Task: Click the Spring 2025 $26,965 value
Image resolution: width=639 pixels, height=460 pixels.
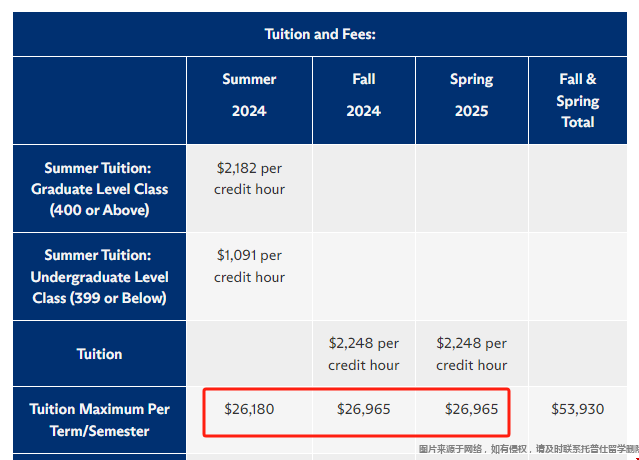Action: click(472, 409)
